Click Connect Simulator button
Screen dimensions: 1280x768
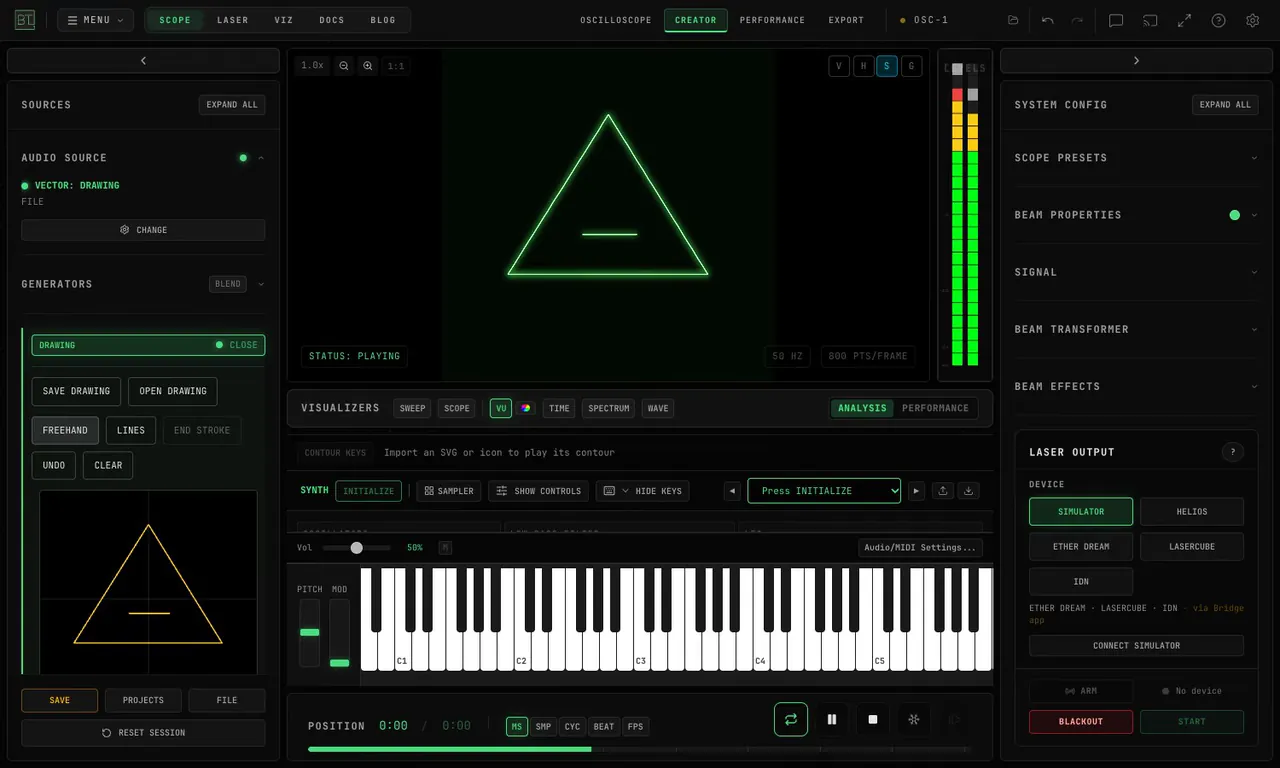point(1136,646)
